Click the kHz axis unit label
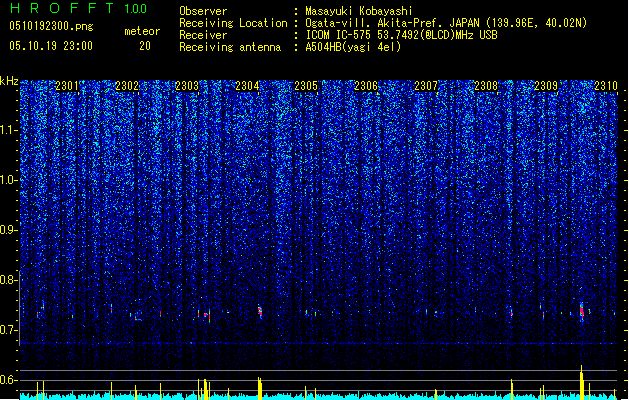The width and height of the screenshot is (629, 400). [x=9, y=81]
